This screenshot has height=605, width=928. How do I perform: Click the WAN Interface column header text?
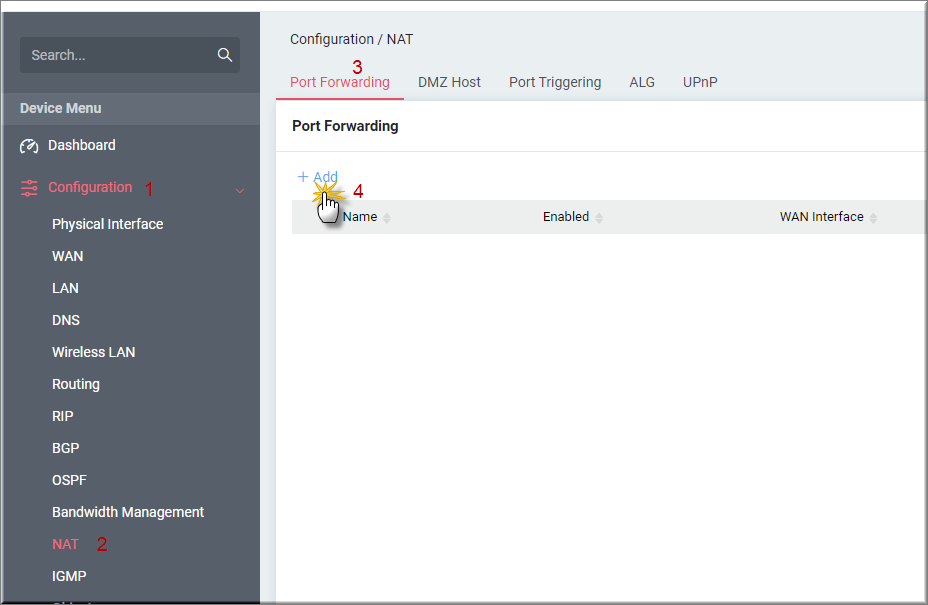[x=821, y=217]
